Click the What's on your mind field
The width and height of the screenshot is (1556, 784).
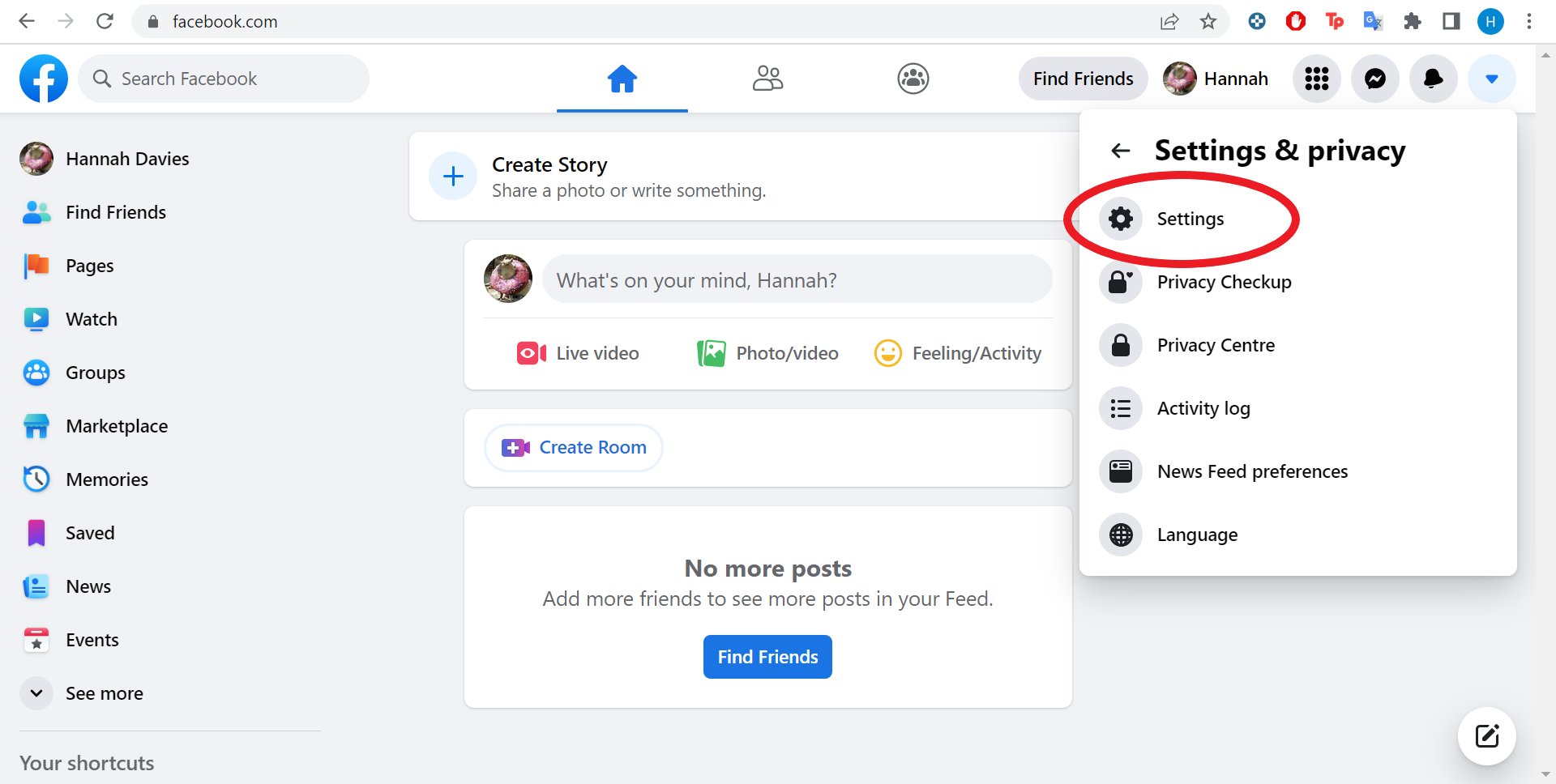797,279
